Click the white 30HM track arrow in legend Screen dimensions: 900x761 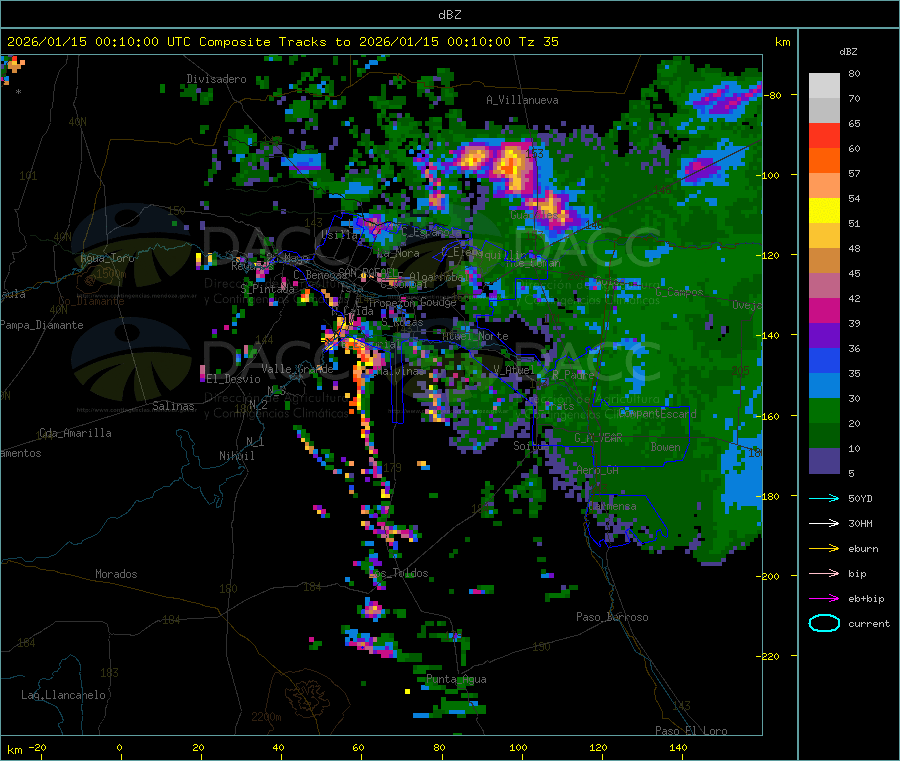pyautogui.click(x=824, y=523)
